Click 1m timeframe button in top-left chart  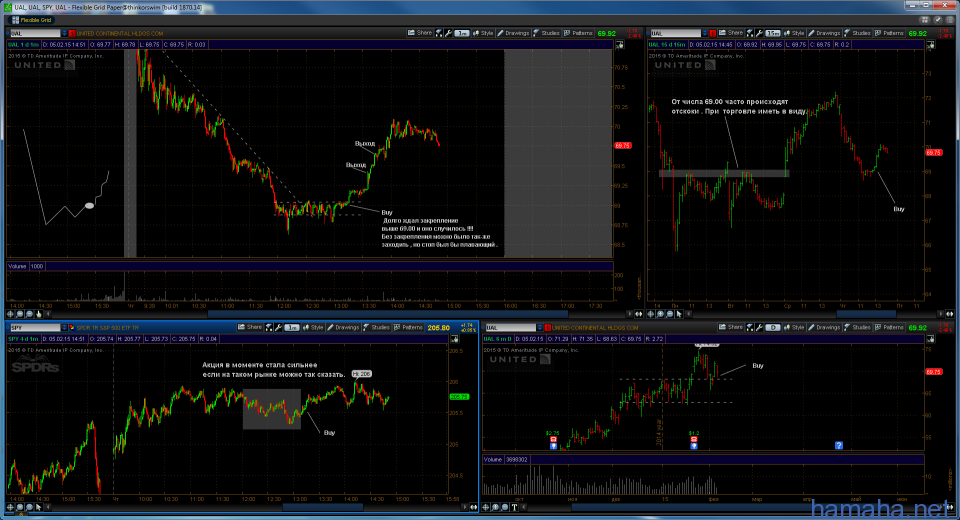point(462,33)
